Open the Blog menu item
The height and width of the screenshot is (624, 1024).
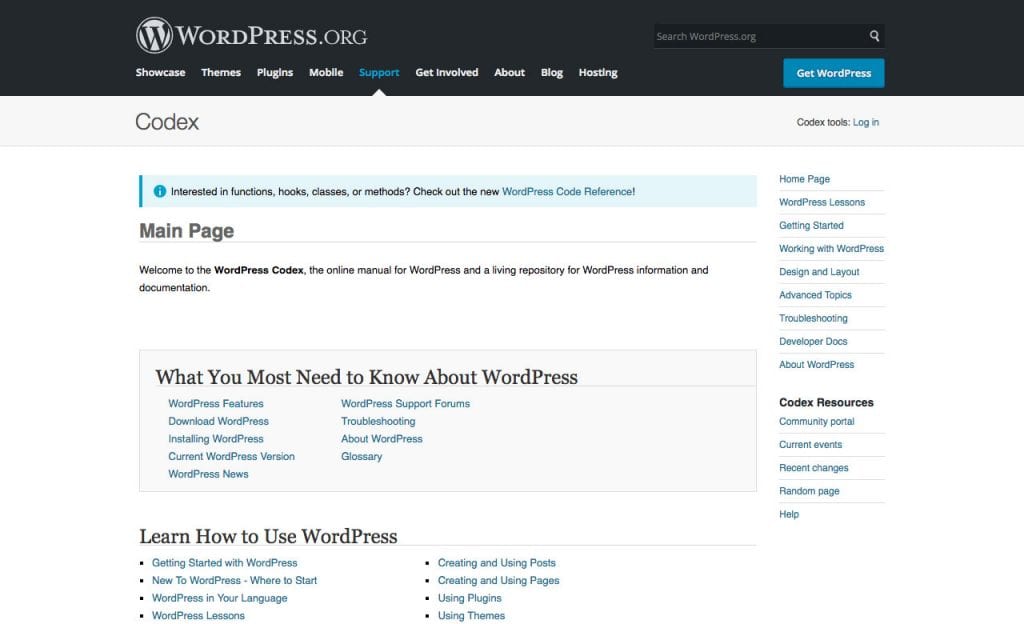(551, 72)
